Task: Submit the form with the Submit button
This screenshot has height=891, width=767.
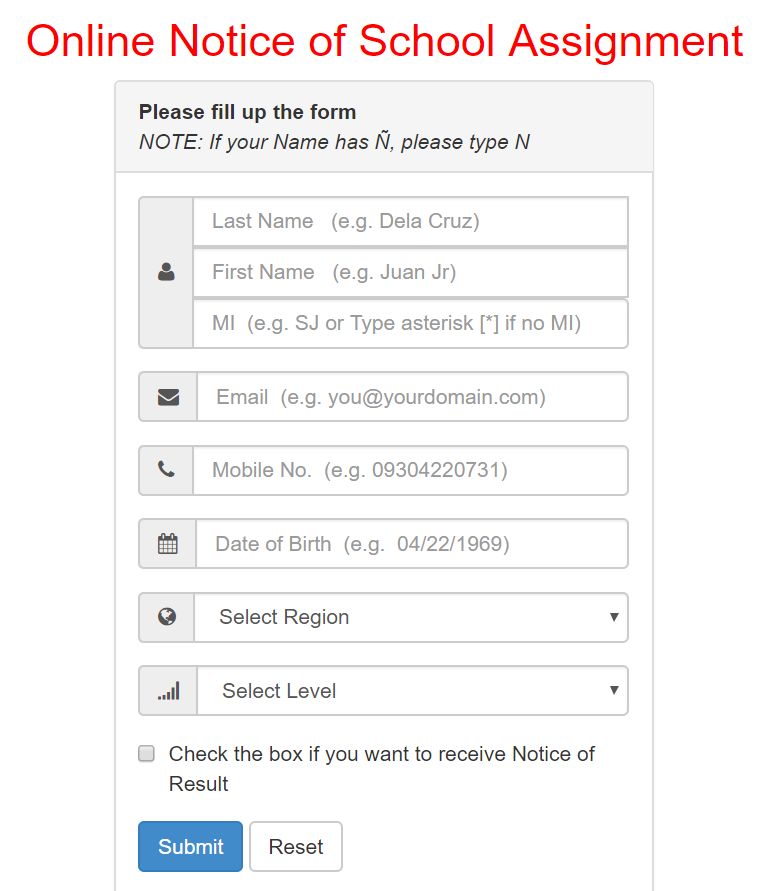Action: click(x=190, y=846)
